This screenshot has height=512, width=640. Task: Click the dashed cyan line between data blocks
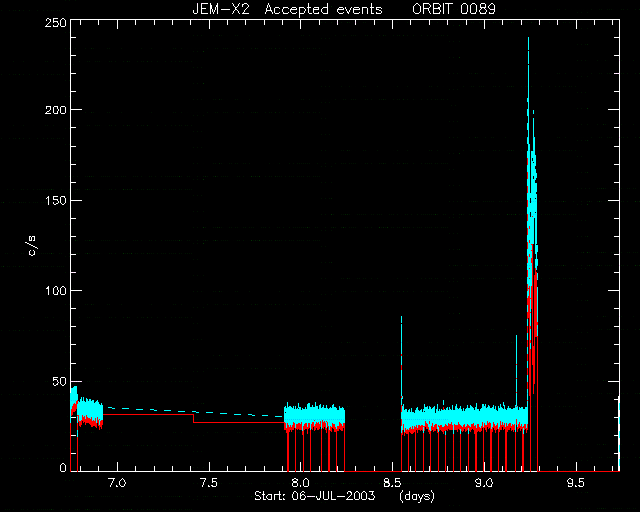pyautogui.click(x=193, y=412)
